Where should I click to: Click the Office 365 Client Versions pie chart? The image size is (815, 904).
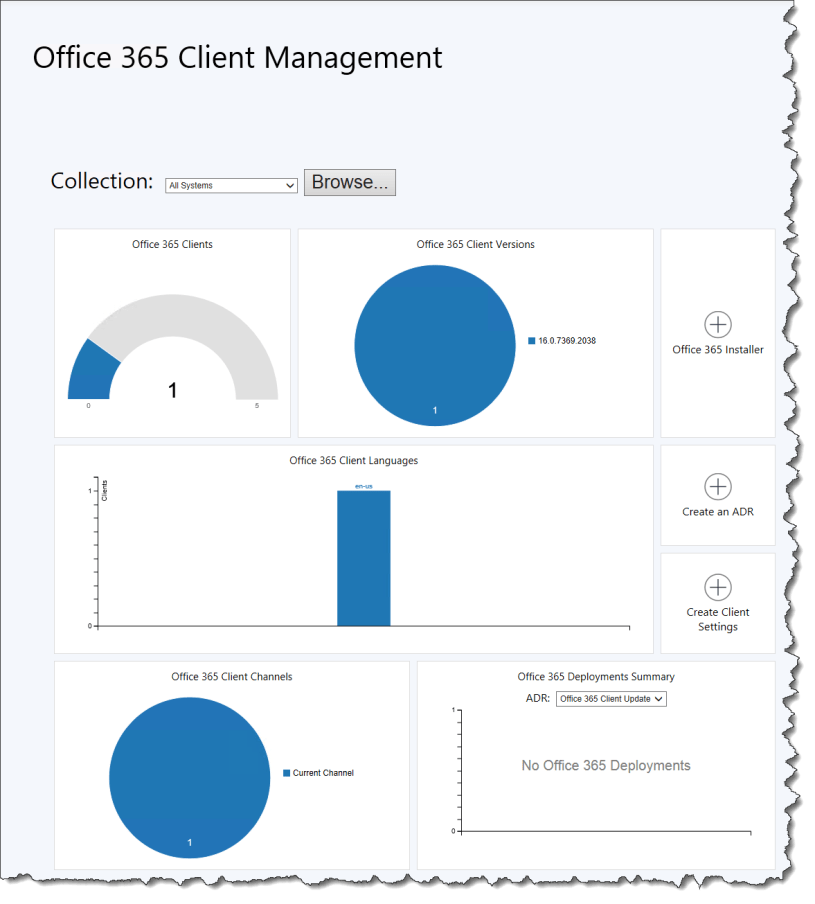(434, 340)
